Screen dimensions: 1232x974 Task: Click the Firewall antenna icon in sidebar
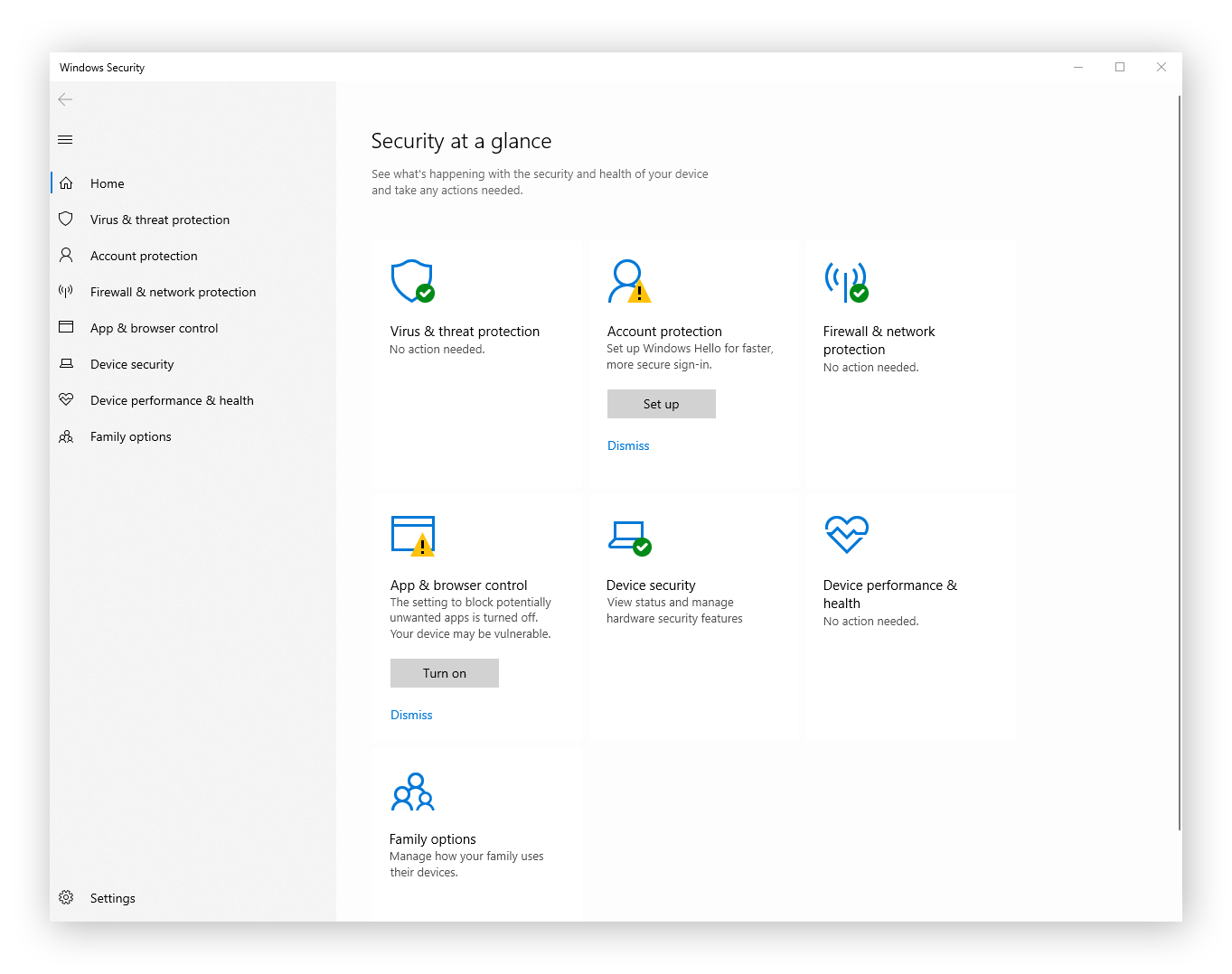[66, 291]
